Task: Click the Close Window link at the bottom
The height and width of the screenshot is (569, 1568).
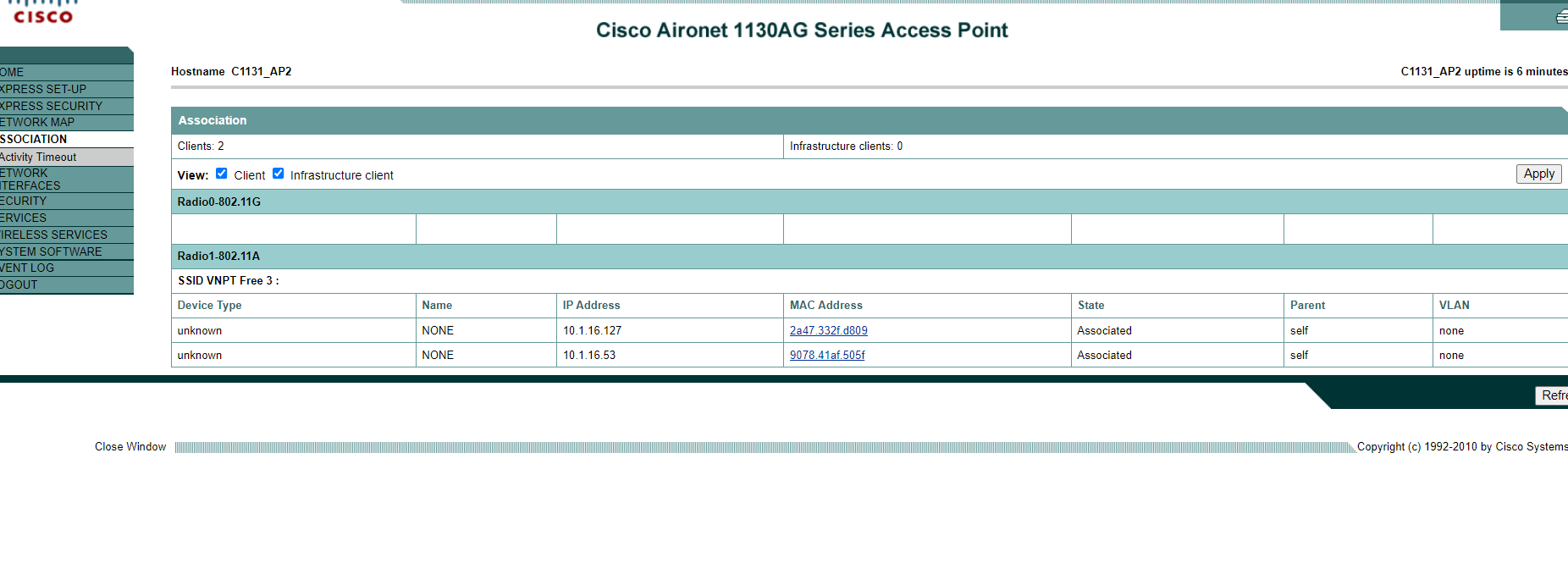Action: pos(130,446)
